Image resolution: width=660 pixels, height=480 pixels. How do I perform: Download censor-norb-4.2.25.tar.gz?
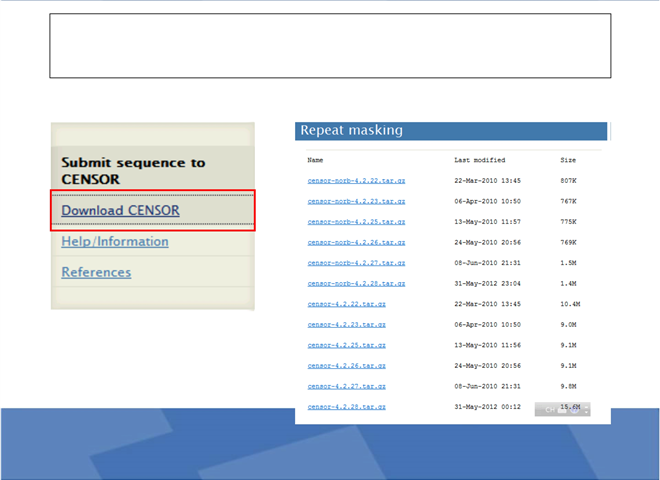pyautogui.click(x=356, y=221)
